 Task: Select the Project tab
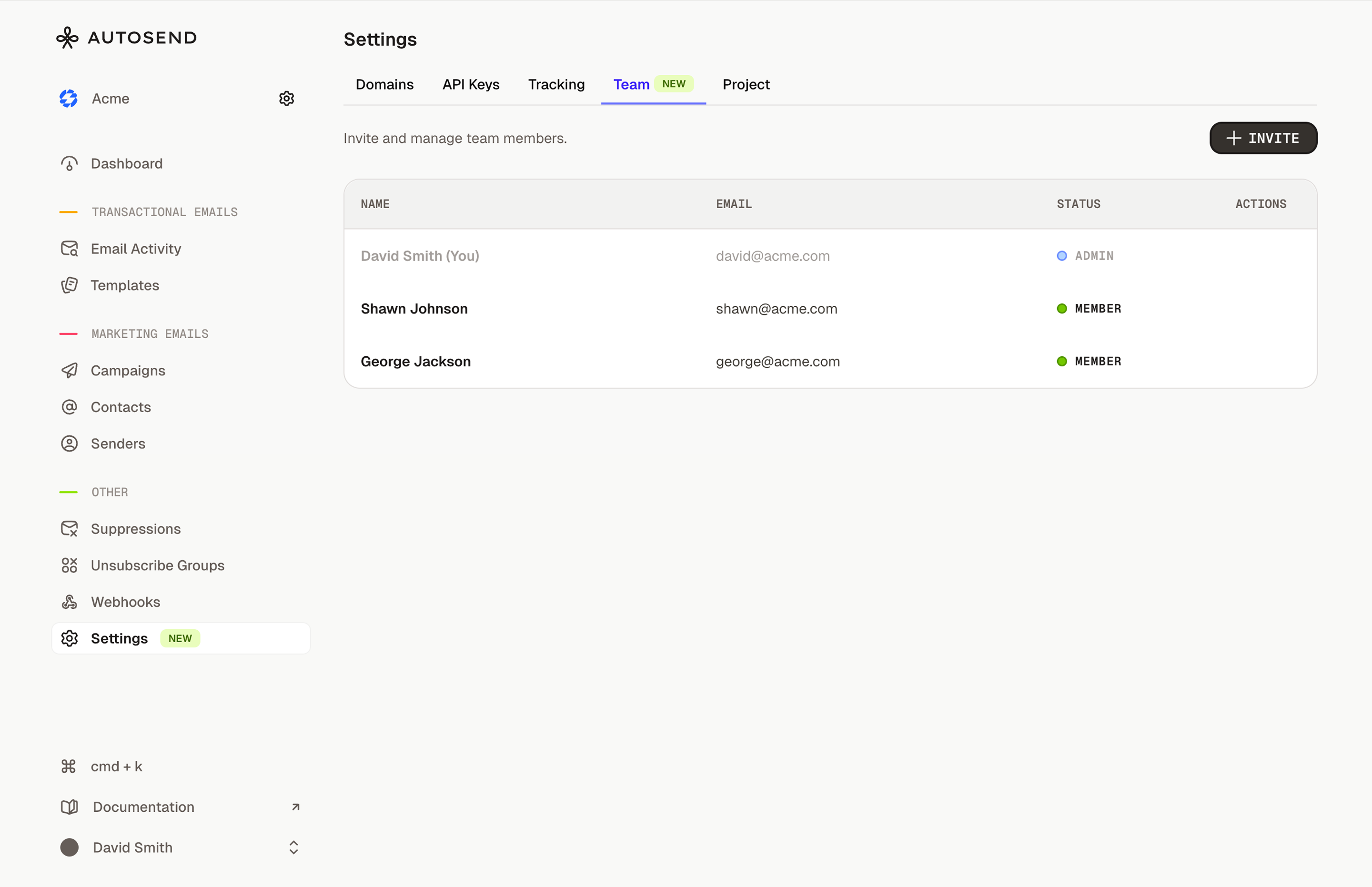pos(746,85)
